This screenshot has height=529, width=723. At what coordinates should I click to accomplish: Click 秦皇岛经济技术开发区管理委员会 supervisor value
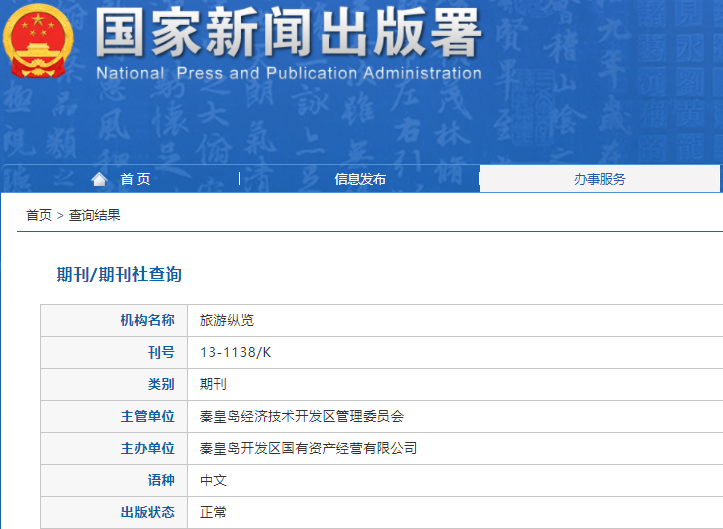[302, 416]
